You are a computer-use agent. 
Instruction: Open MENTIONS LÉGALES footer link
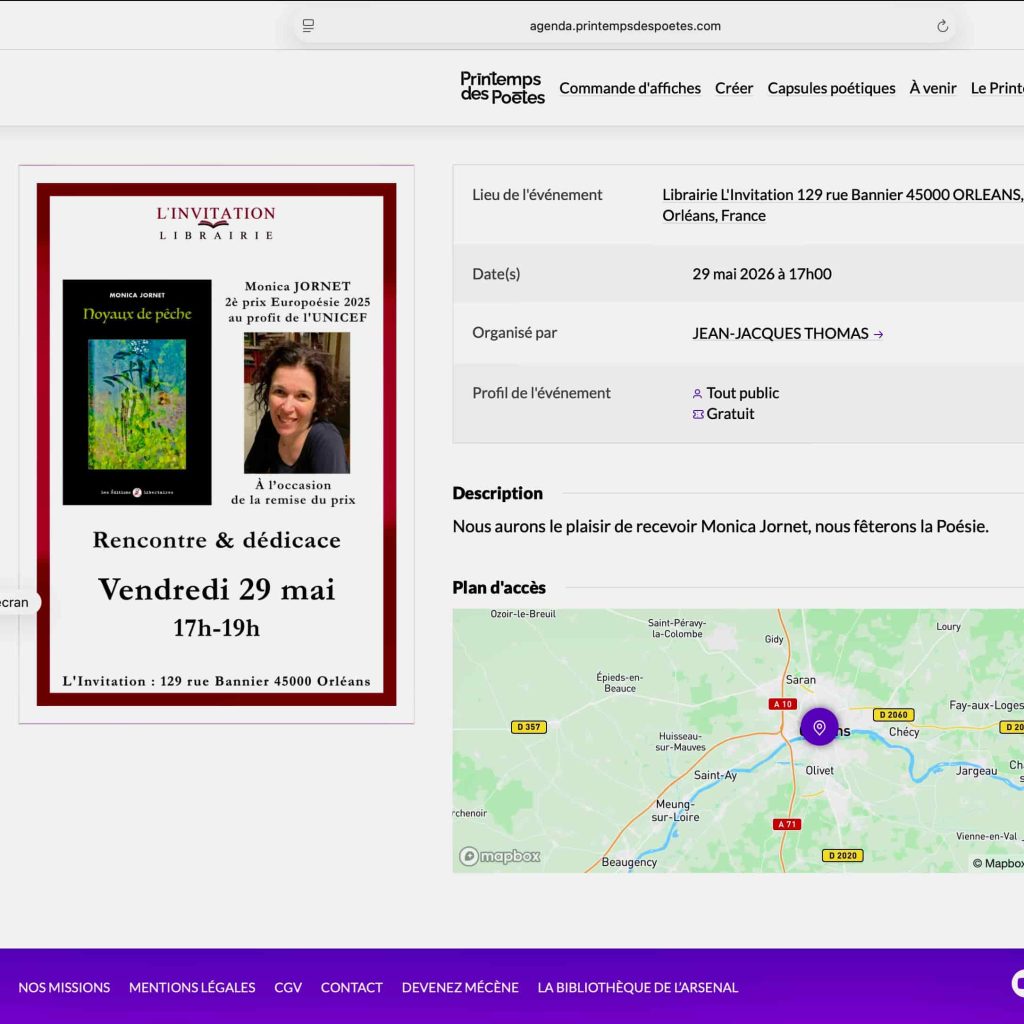192,987
